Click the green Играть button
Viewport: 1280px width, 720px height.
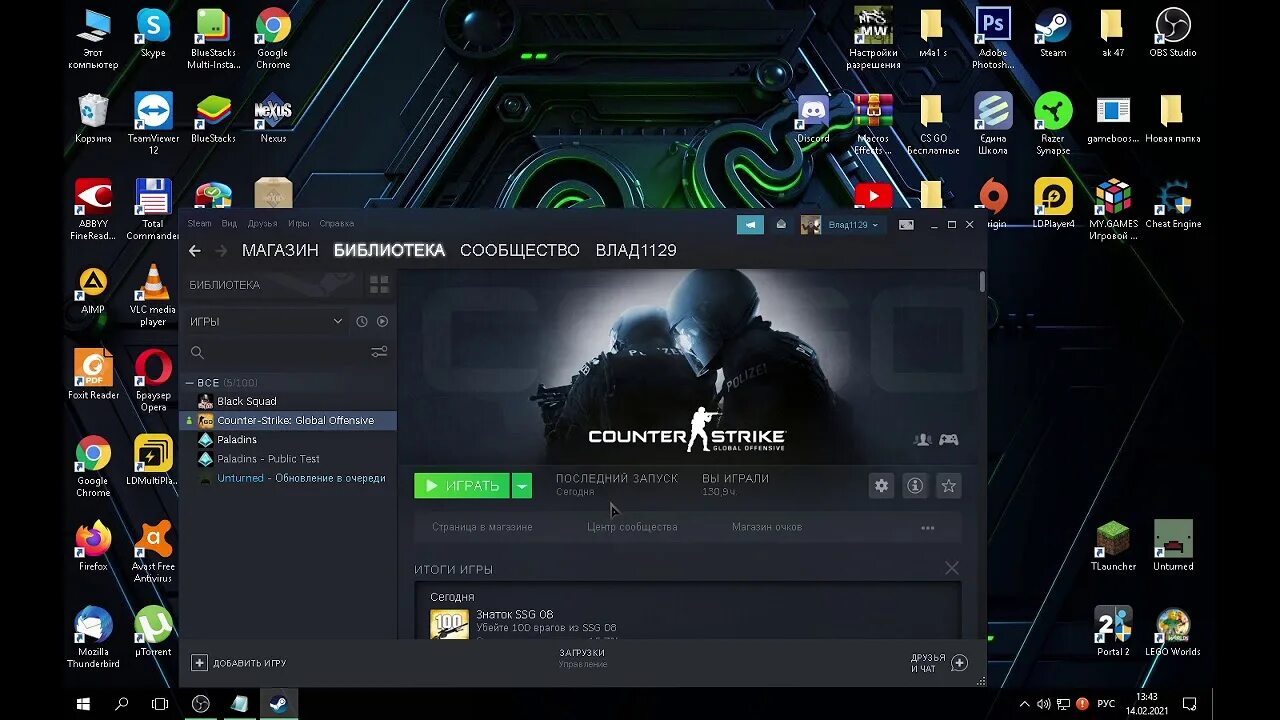462,486
